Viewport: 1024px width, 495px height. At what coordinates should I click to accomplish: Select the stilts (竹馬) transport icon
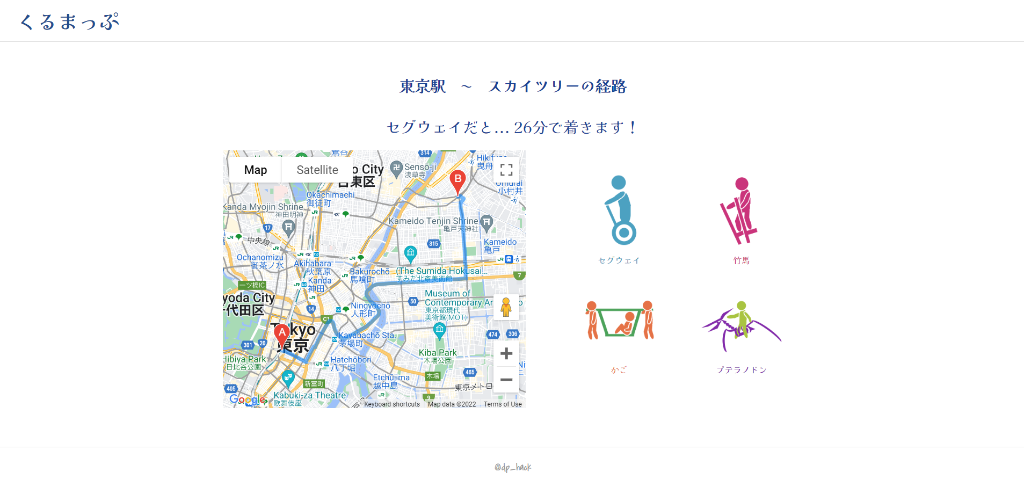click(x=740, y=210)
